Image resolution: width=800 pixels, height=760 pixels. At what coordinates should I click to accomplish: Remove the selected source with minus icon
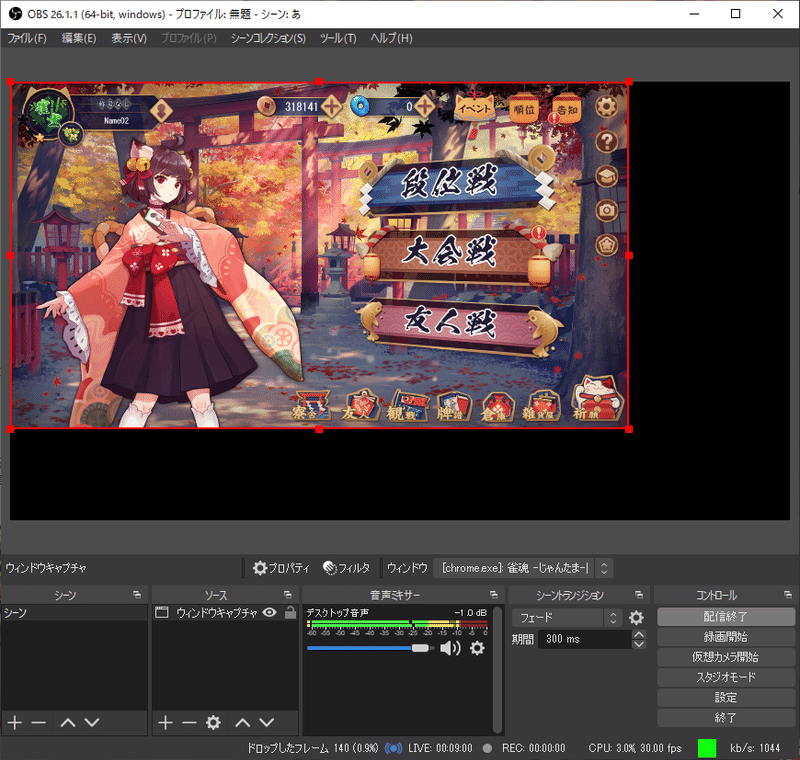click(189, 722)
